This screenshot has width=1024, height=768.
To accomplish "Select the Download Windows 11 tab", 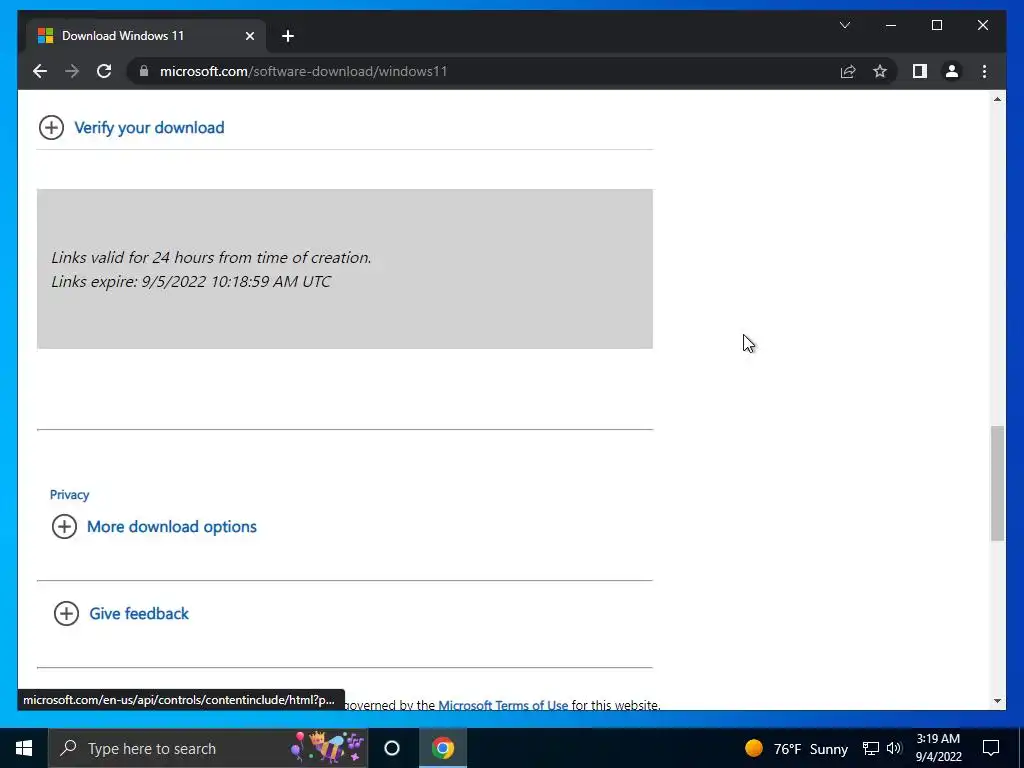I will [x=145, y=36].
